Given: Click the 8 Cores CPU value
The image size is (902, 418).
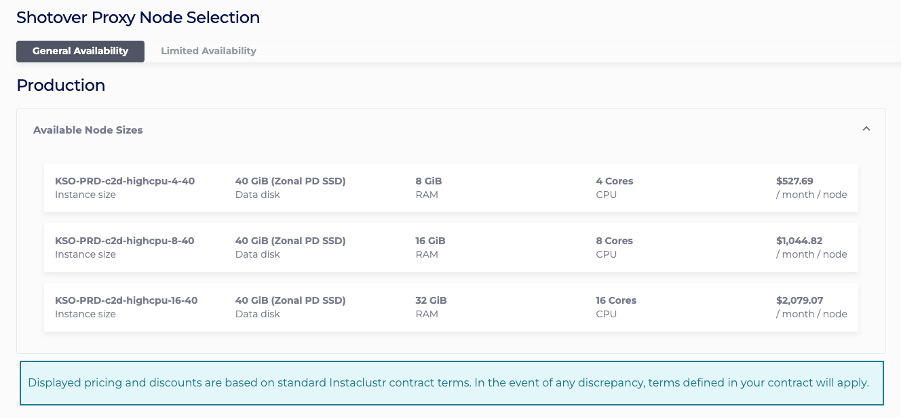Looking at the screenshot, I should 614,241.
